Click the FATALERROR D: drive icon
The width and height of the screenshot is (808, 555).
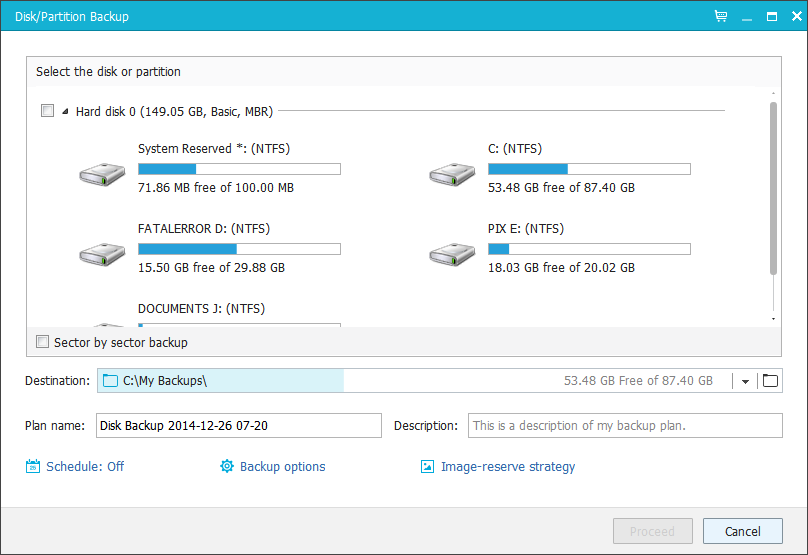(x=101, y=254)
